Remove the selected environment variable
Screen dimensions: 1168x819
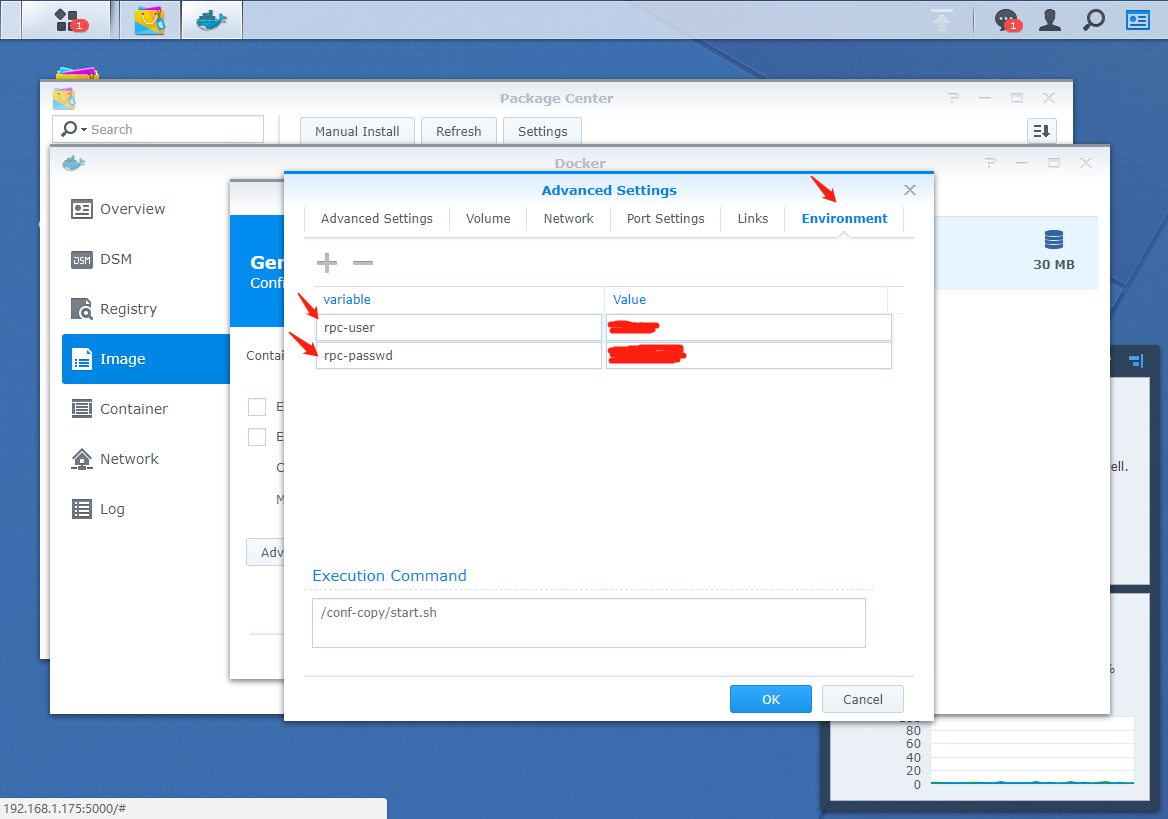click(x=363, y=262)
